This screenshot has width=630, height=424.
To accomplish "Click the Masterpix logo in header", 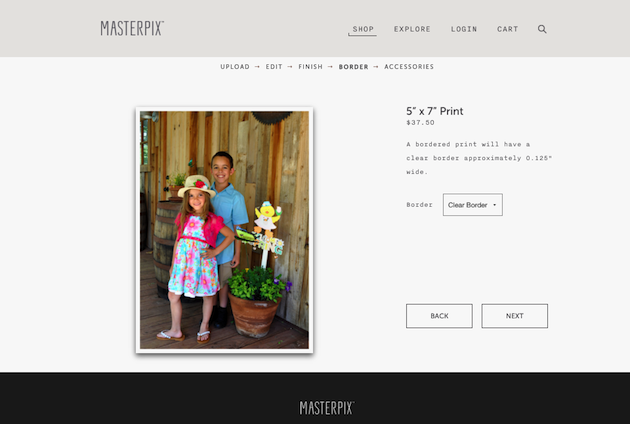I will (x=132, y=29).
